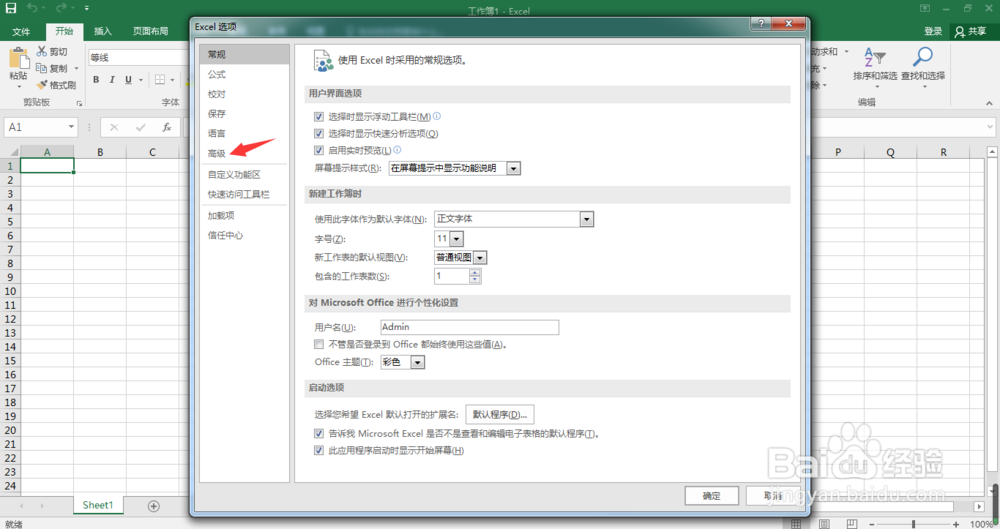The image size is (1000, 529).
Task: Select 自定义功能区 Customize Ribbon option
Action: click(234, 174)
